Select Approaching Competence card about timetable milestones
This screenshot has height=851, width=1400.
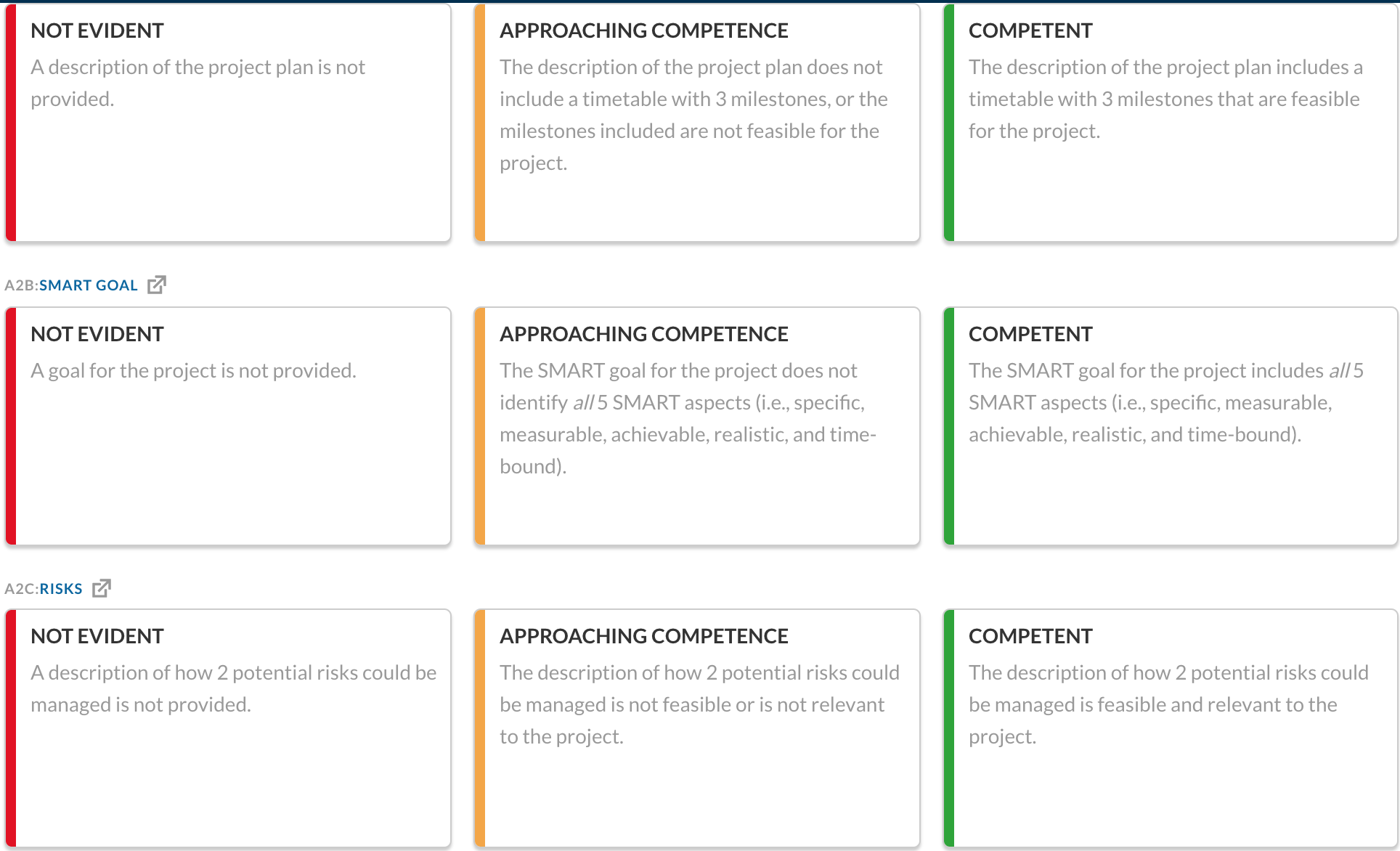(697, 123)
